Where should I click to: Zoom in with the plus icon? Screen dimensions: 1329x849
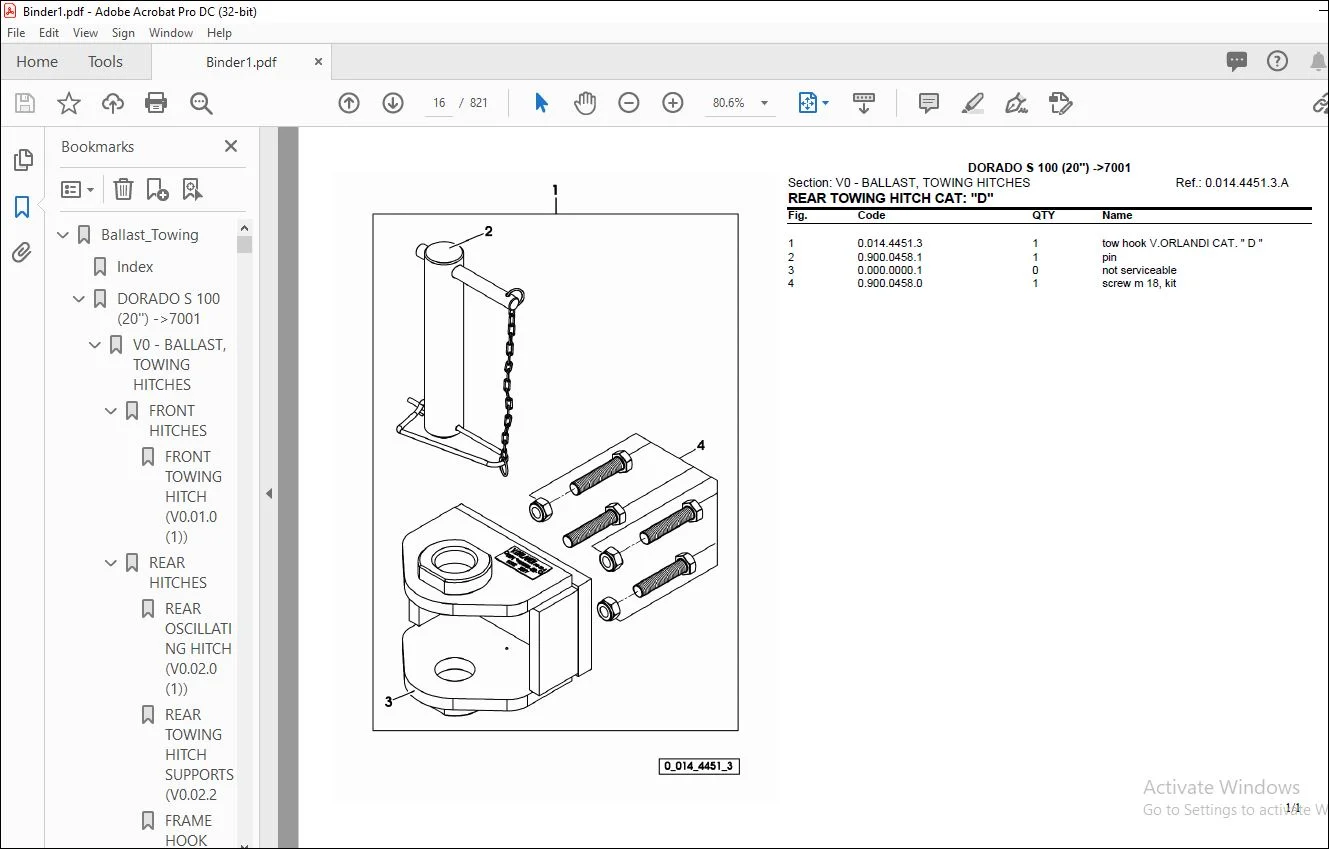pyautogui.click(x=673, y=103)
